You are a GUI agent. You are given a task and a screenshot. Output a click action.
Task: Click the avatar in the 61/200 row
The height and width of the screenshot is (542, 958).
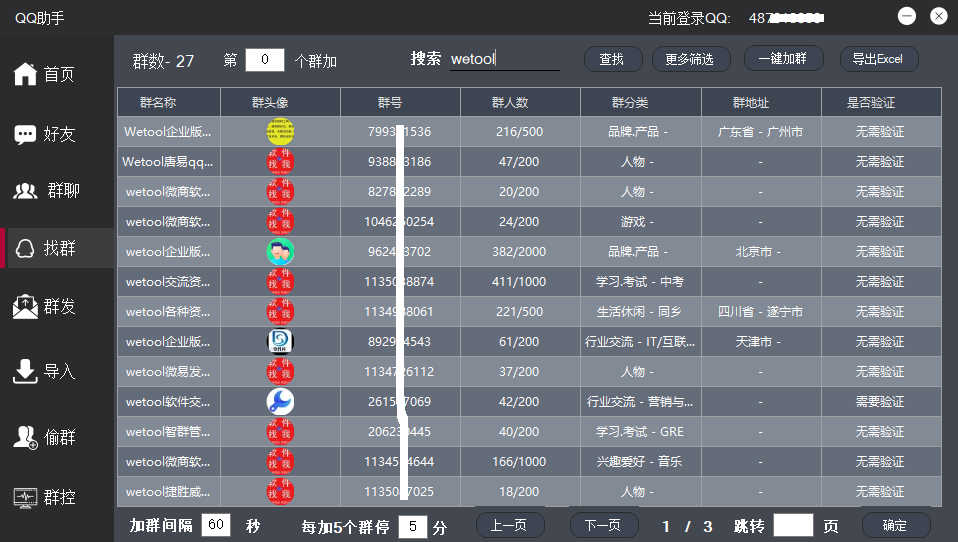click(280, 342)
